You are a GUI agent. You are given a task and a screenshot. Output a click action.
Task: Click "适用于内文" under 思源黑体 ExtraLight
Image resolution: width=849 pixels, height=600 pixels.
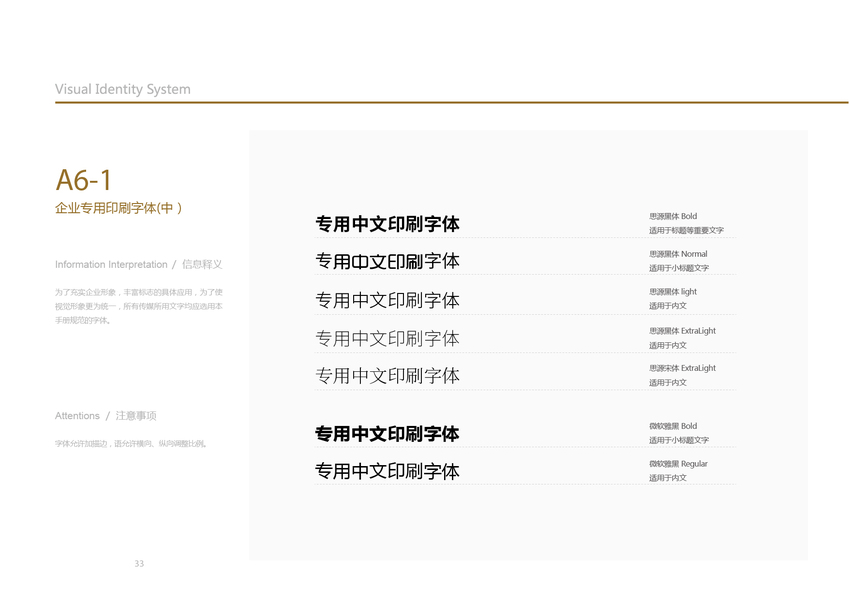pyautogui.click(x=668, y=345)
